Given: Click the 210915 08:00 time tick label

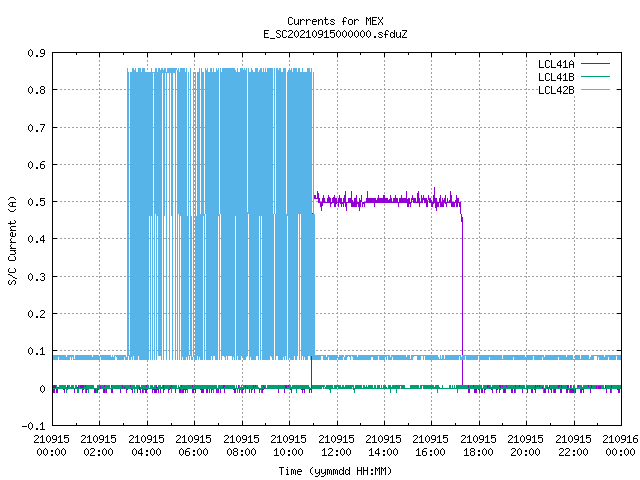Looking at the screenshot, I should (241, 446).
